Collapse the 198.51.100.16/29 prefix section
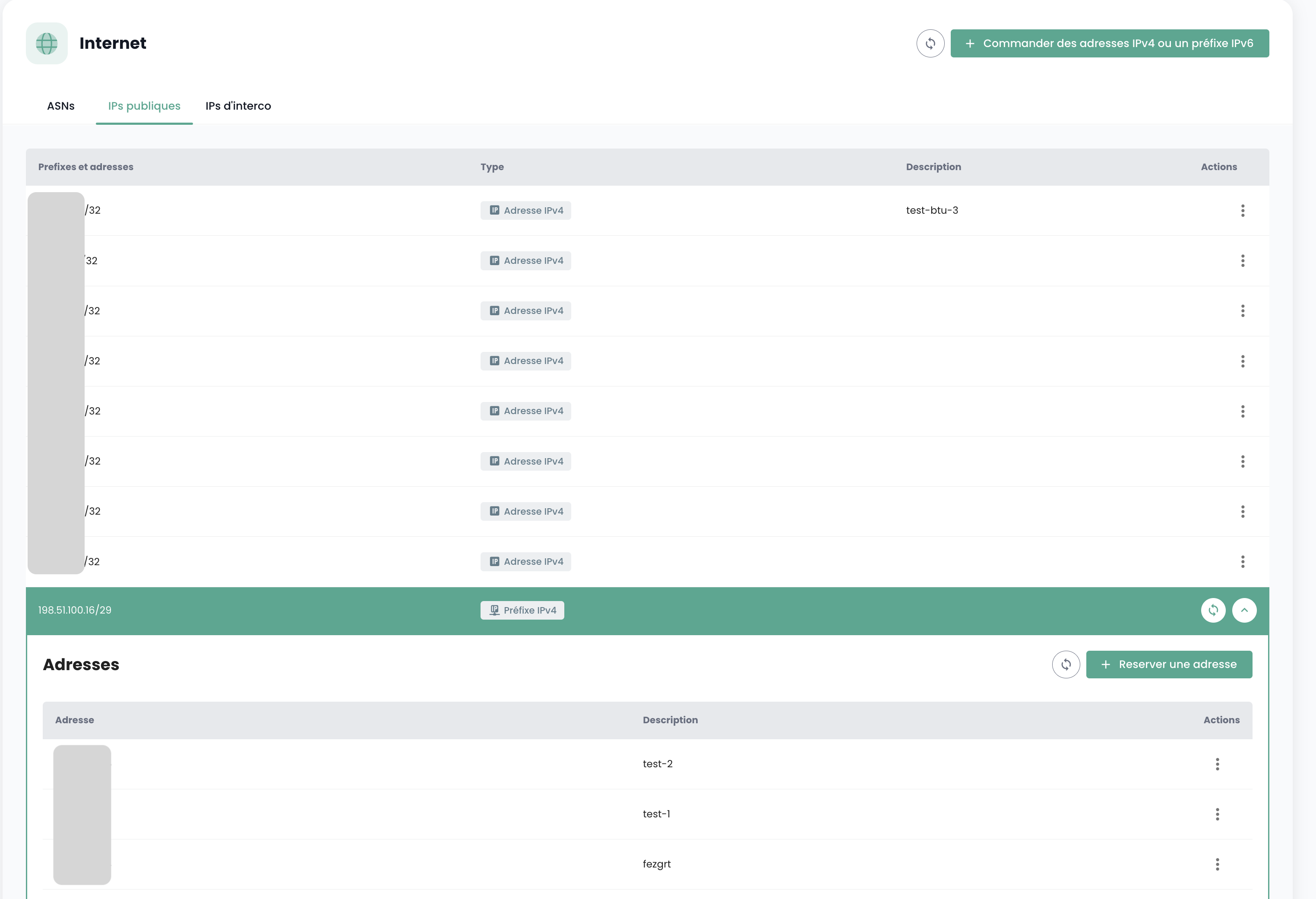 tap(1244, 610)
